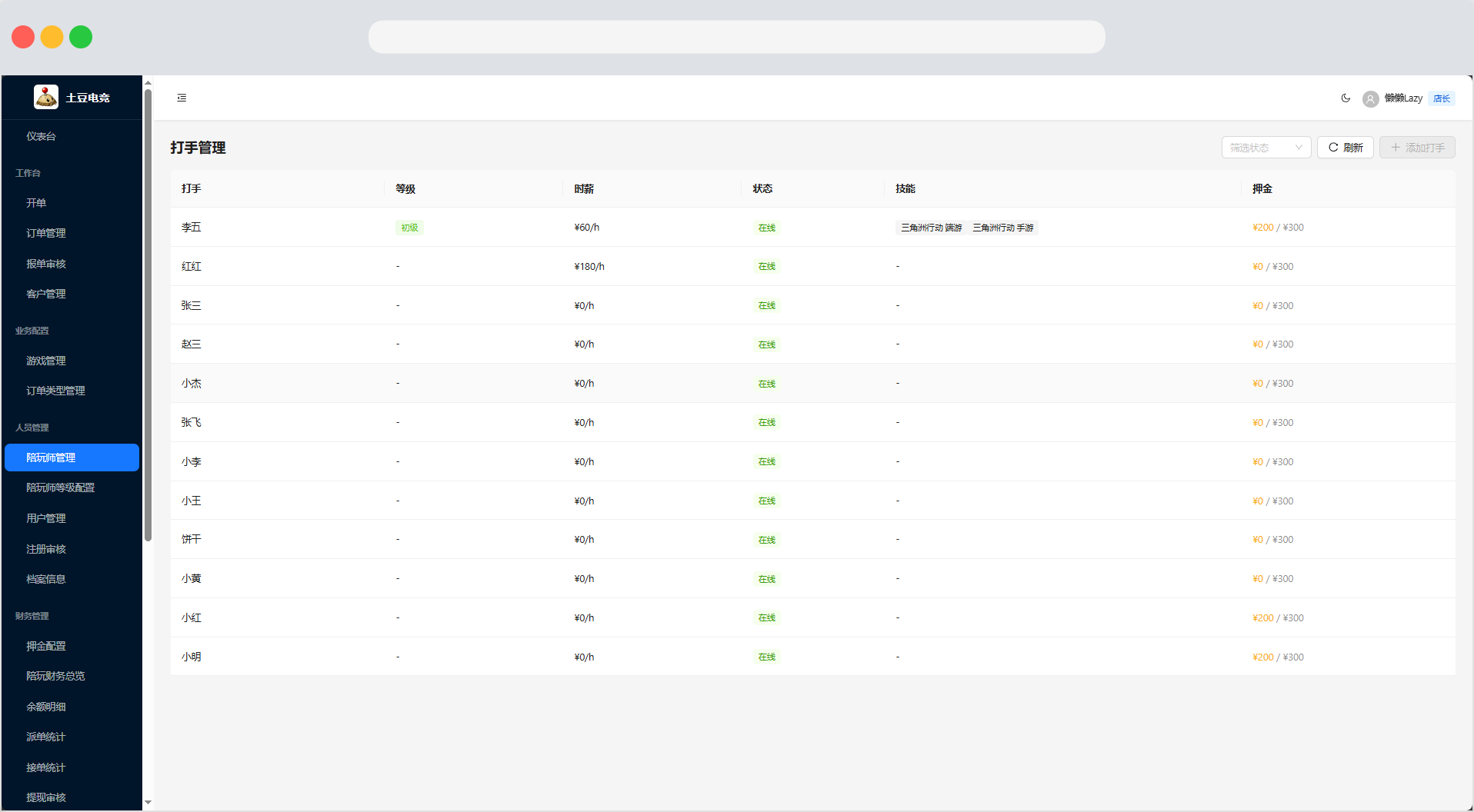The image size is (1474, 812).
Task: Select 档案信息 in the sidebar
Action: pos(72,579)
